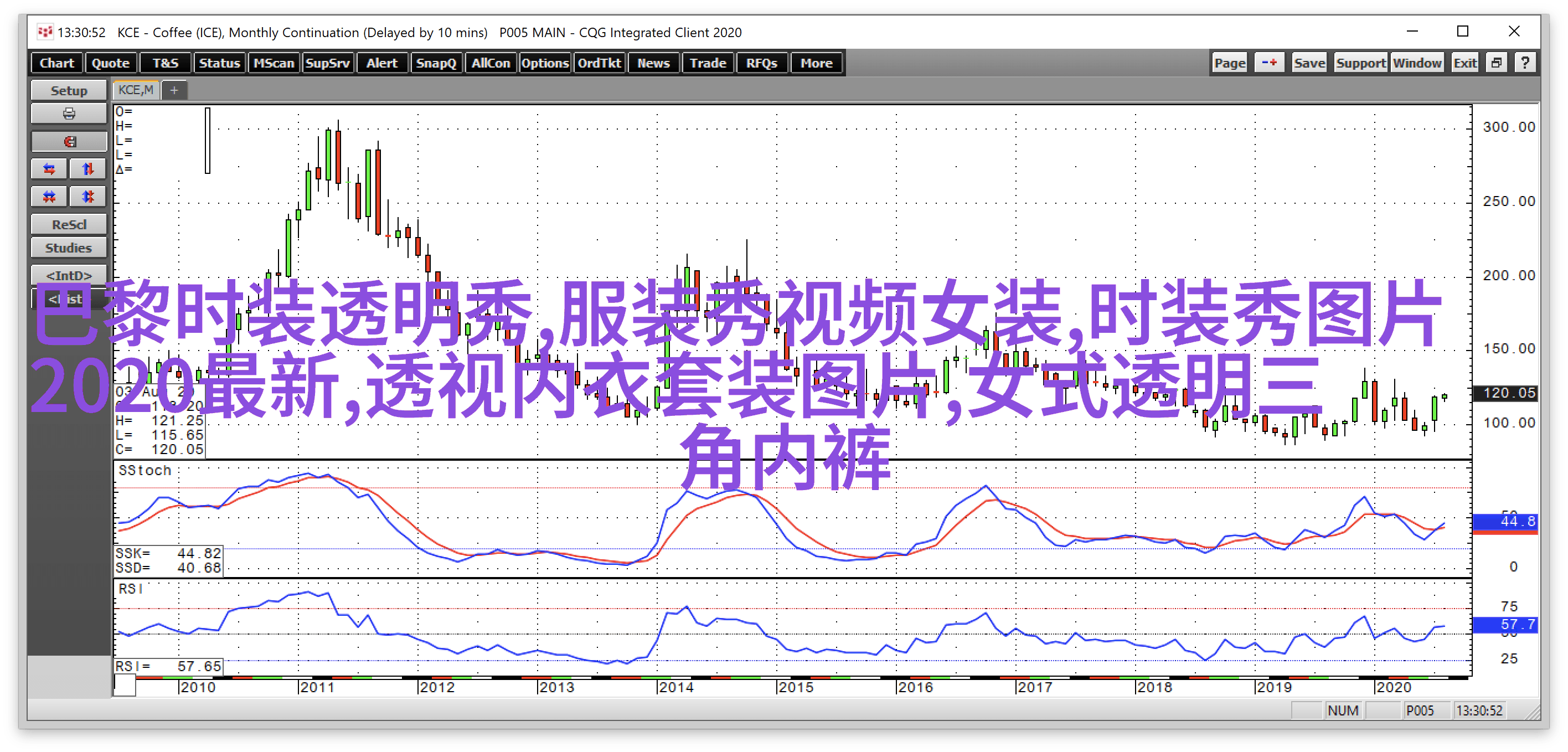Click the ReScl rescale button
The height and width of the screenshot is (752, 1568).
69,225
